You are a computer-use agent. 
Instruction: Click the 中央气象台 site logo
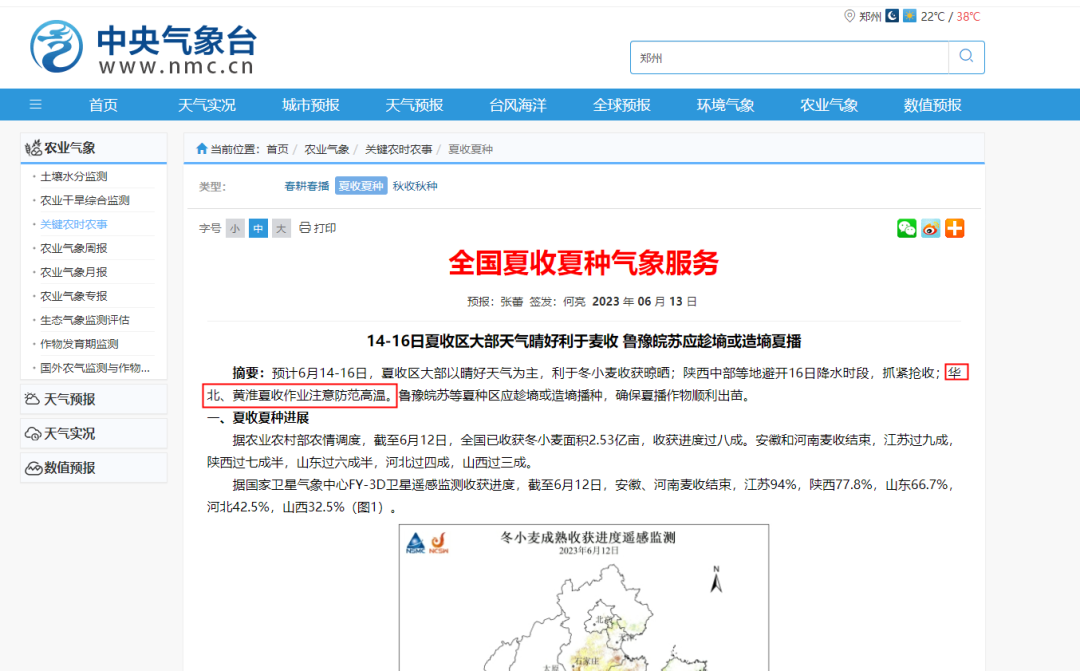[x=140, y=47]
